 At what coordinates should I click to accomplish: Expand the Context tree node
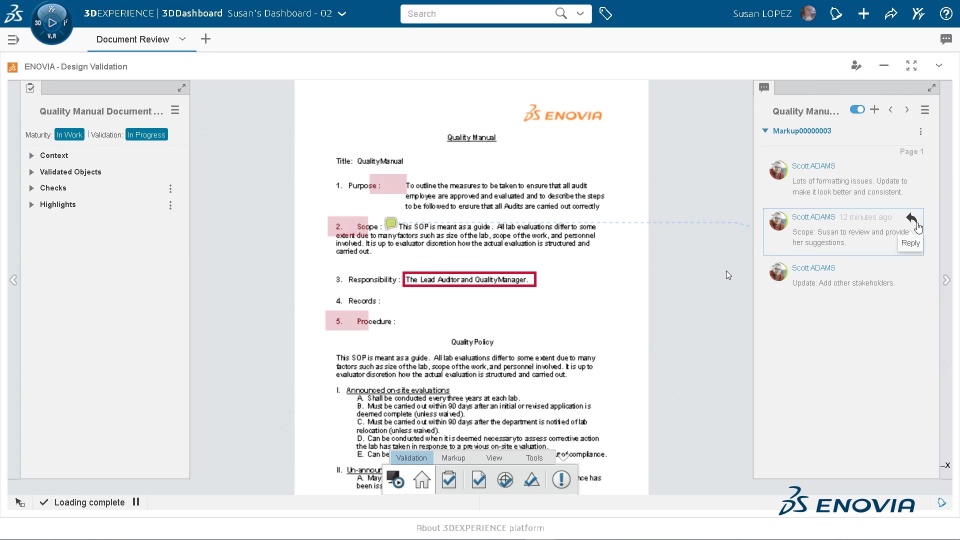click(x=31, y=156)
